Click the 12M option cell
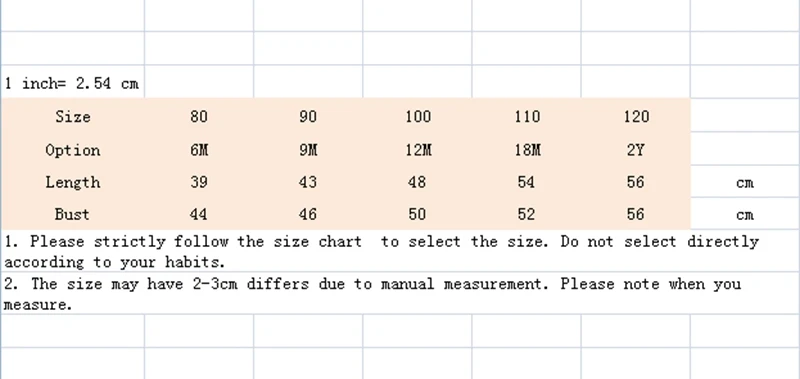 418,150
